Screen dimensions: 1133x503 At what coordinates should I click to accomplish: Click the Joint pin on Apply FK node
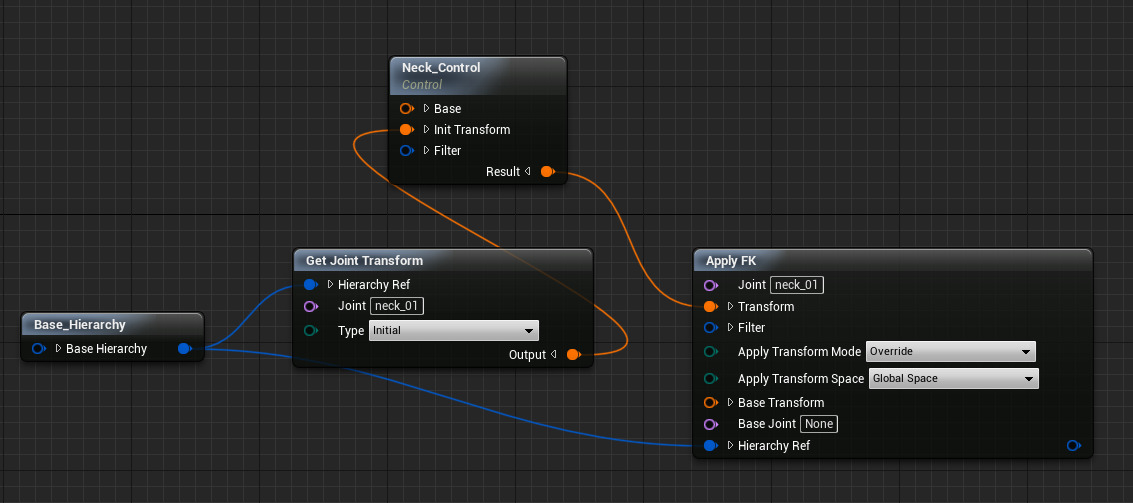click(711, 285)
